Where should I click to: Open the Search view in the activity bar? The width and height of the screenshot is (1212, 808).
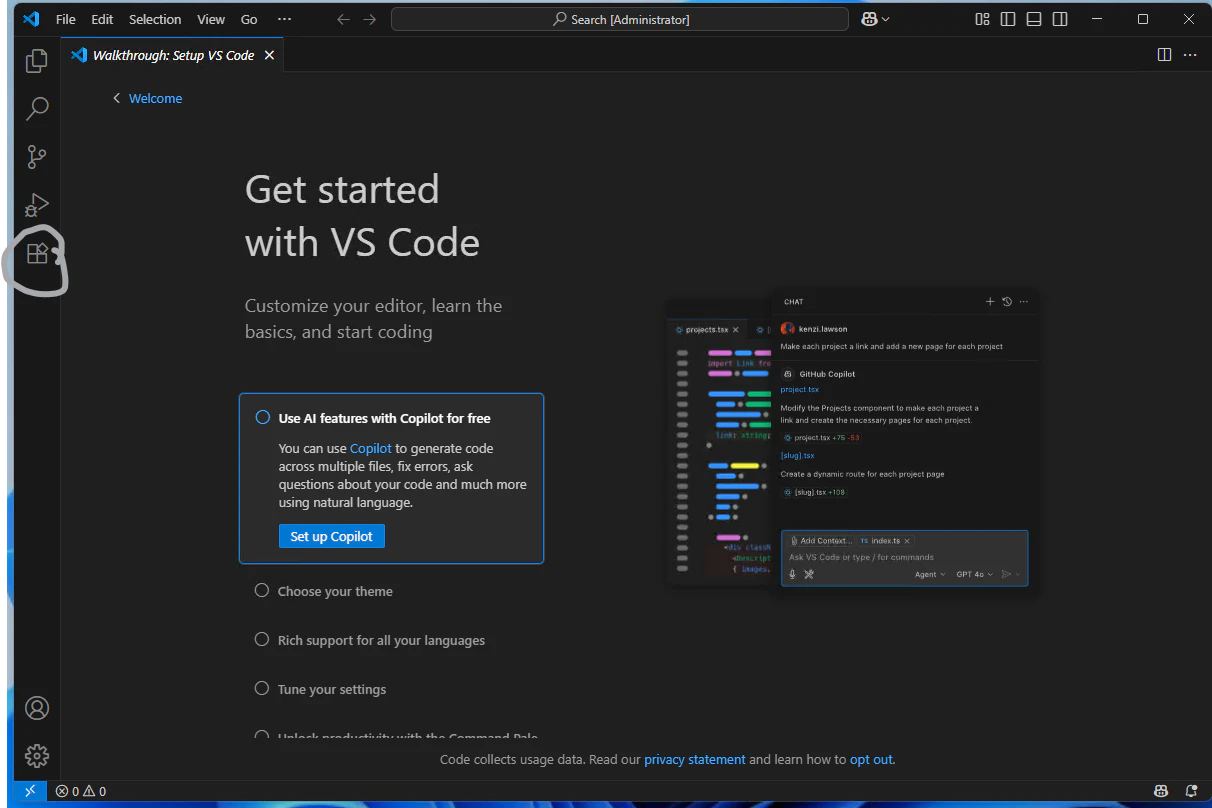pos(37,108)
